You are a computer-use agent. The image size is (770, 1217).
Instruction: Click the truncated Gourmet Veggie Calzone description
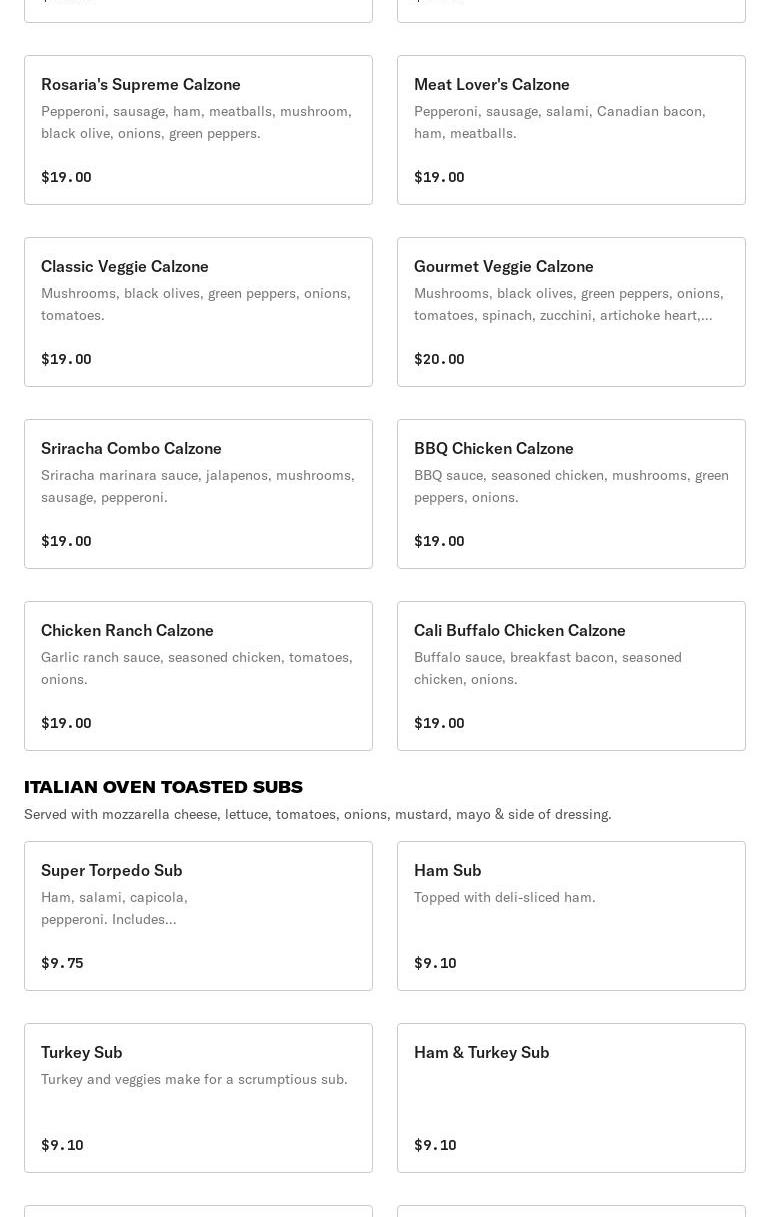[568, 304]
